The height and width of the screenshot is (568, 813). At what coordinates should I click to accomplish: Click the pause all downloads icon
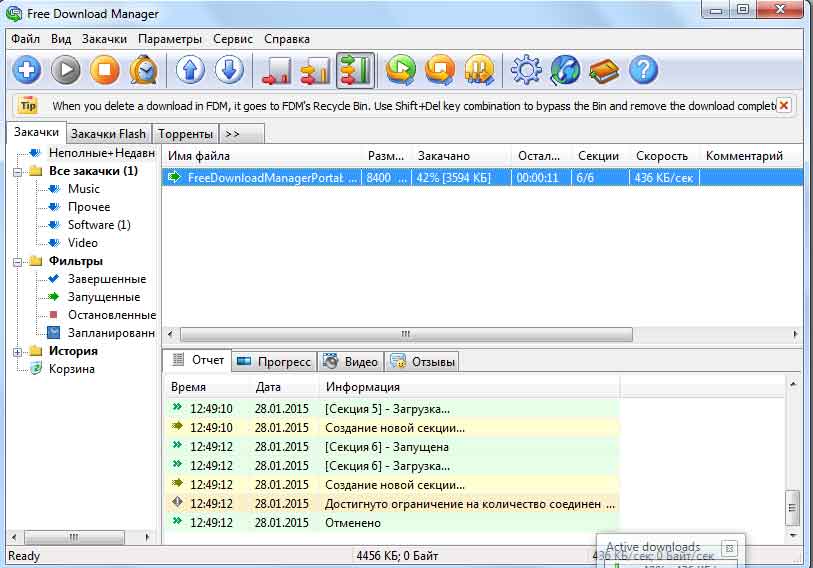479,70
